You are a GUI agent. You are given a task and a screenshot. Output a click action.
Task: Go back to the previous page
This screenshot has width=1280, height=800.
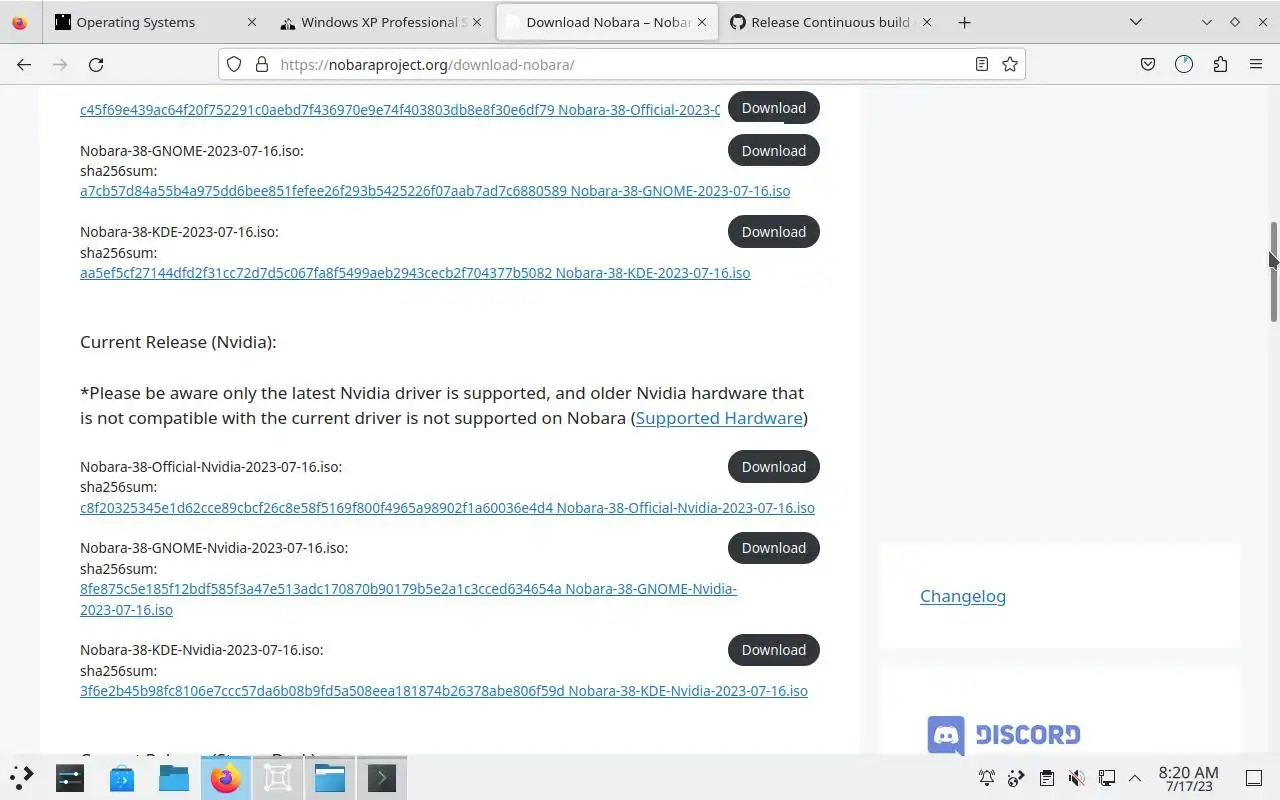click(24, 64)
